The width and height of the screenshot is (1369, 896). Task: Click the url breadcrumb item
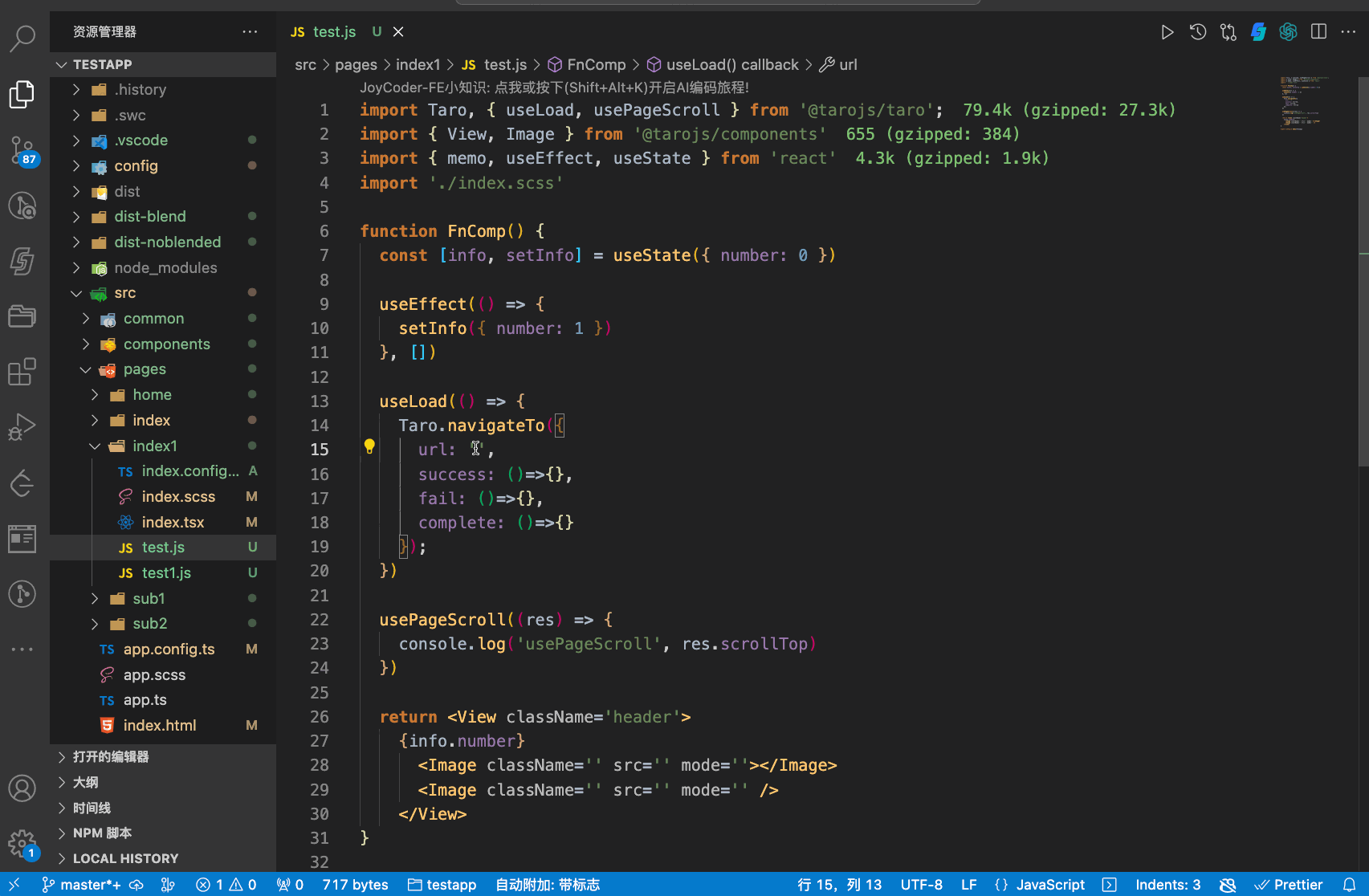(x=839, y=65)
